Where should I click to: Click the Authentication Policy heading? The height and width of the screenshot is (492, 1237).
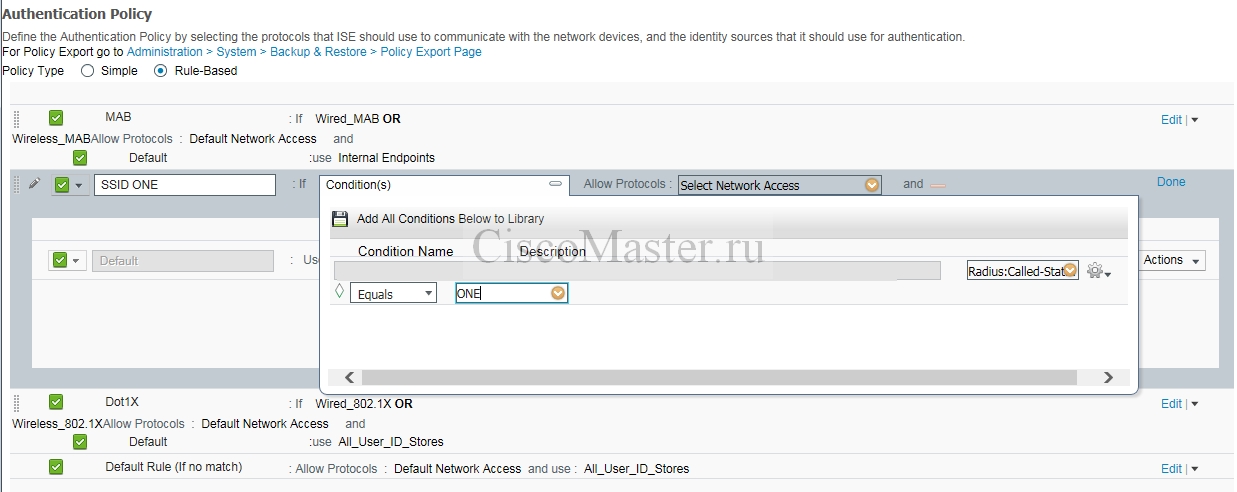[x=77, y=14]
